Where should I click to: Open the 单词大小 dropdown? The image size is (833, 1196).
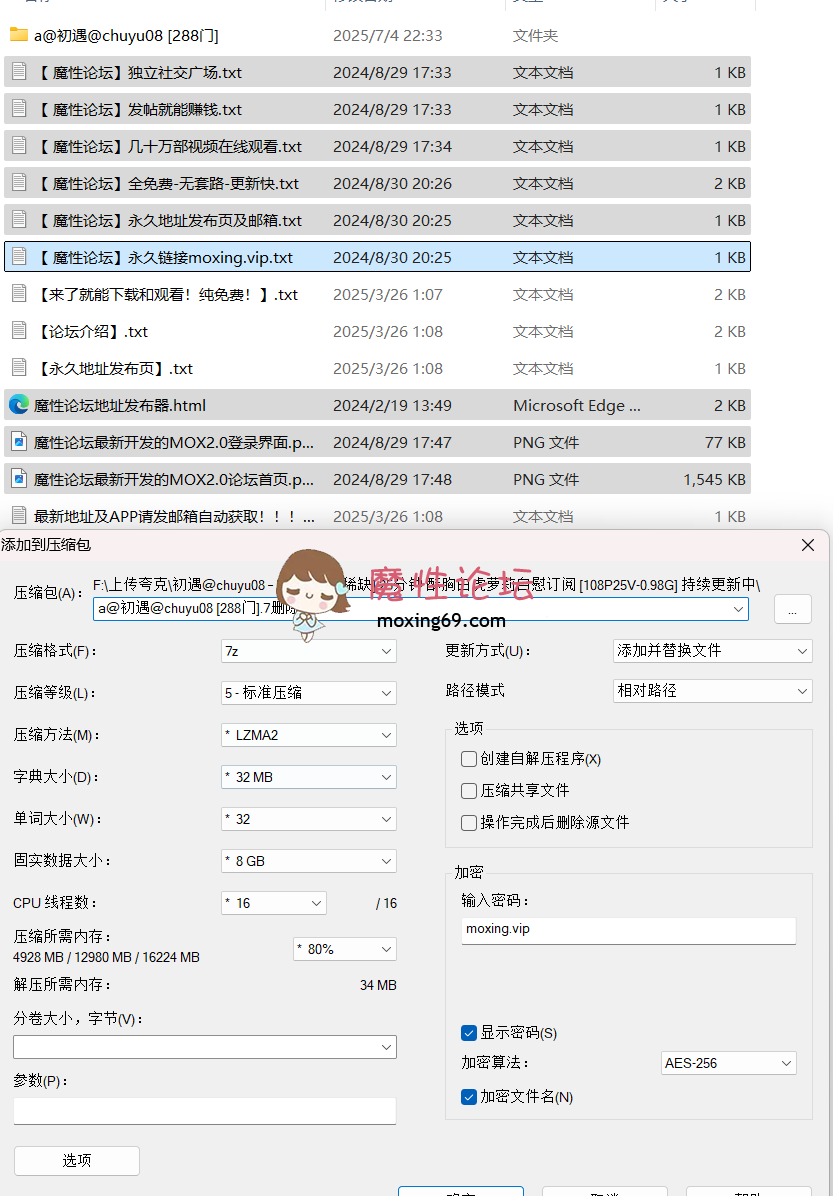(308, 818)
